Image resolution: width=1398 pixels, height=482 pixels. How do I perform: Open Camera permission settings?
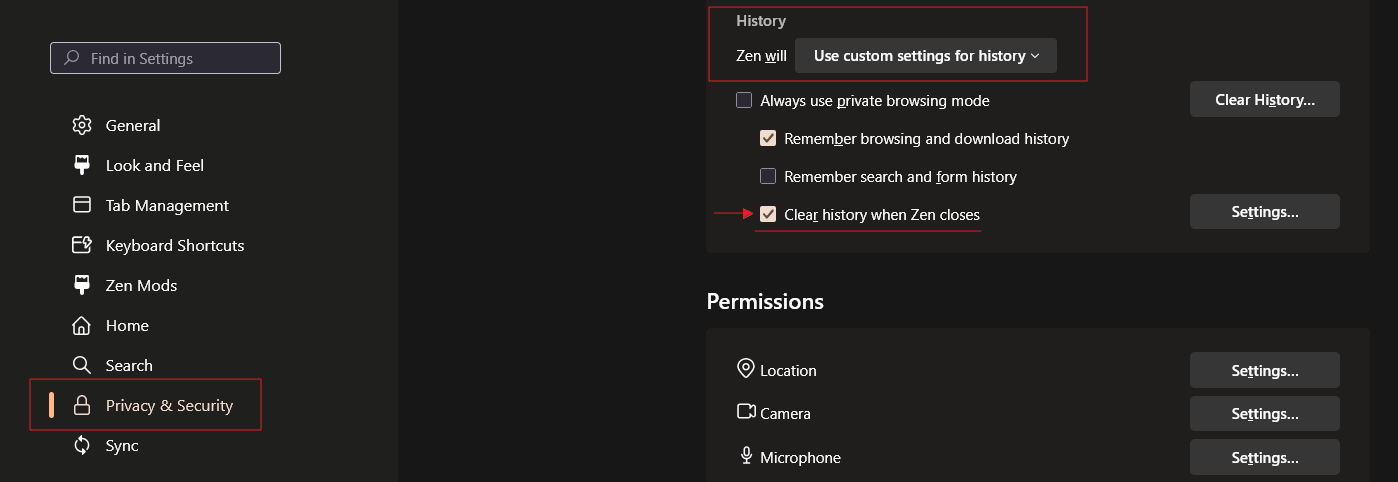tap(1264, 413)
